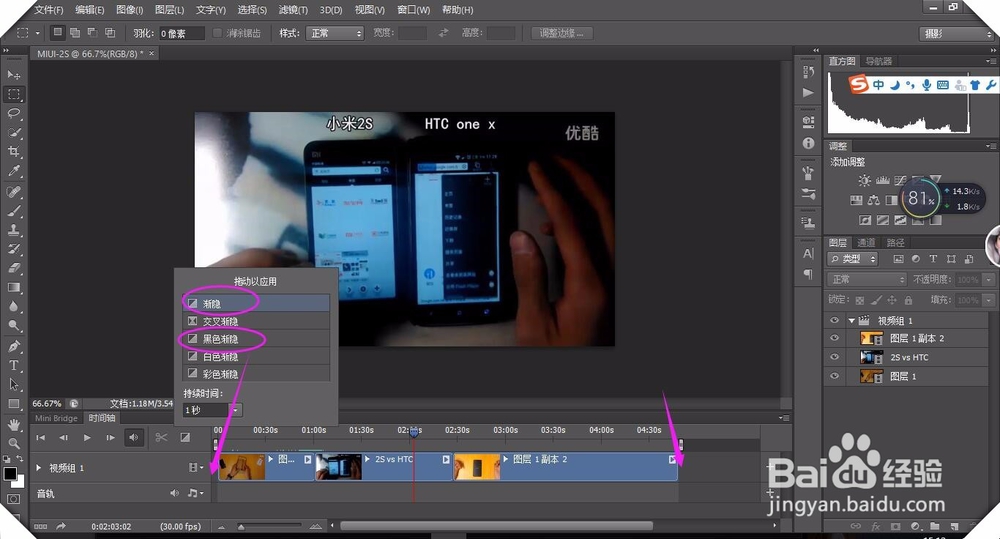
Task: Switch to the 路径 paths tab
Action: [895, 242]
